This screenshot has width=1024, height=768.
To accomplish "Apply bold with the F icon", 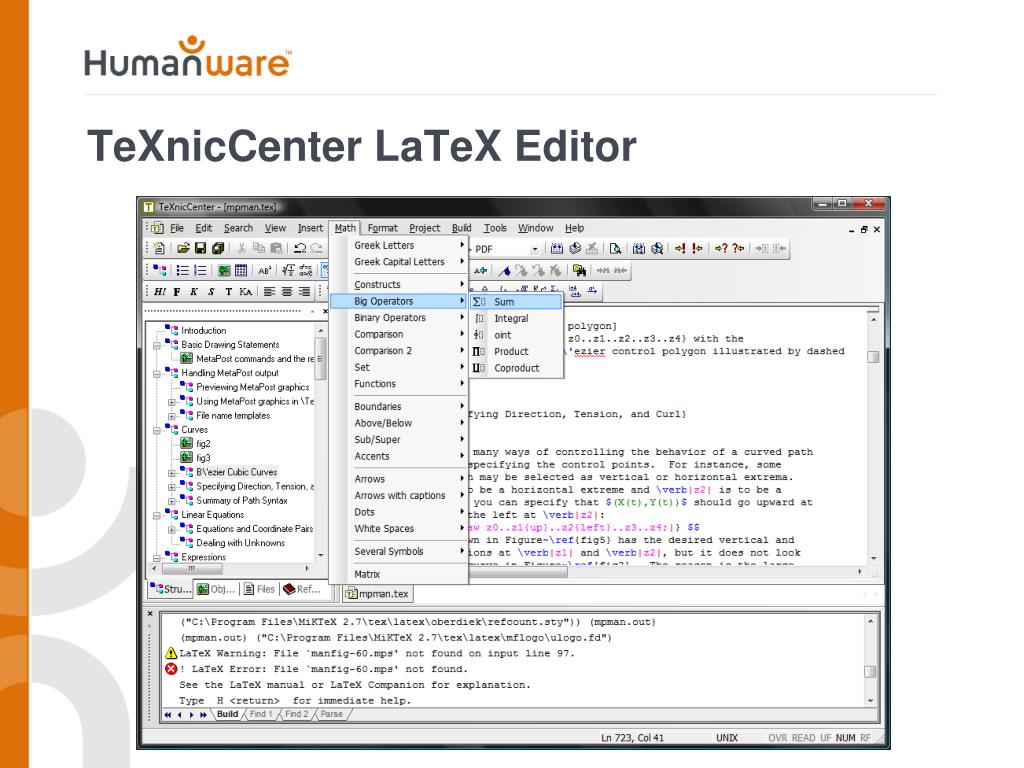I will click(x=177, y=292).
